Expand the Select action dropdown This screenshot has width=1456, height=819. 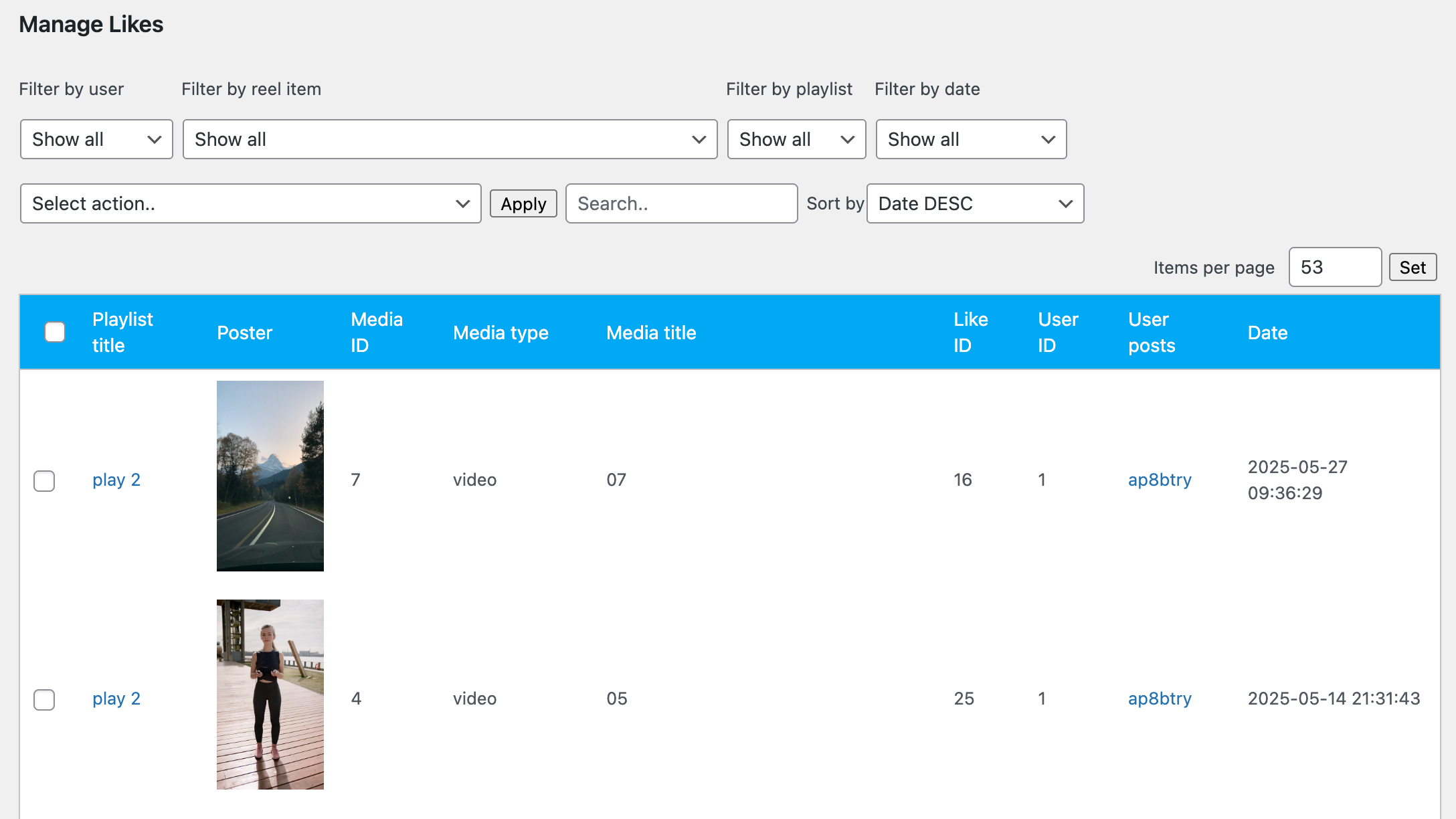[251, 203]
